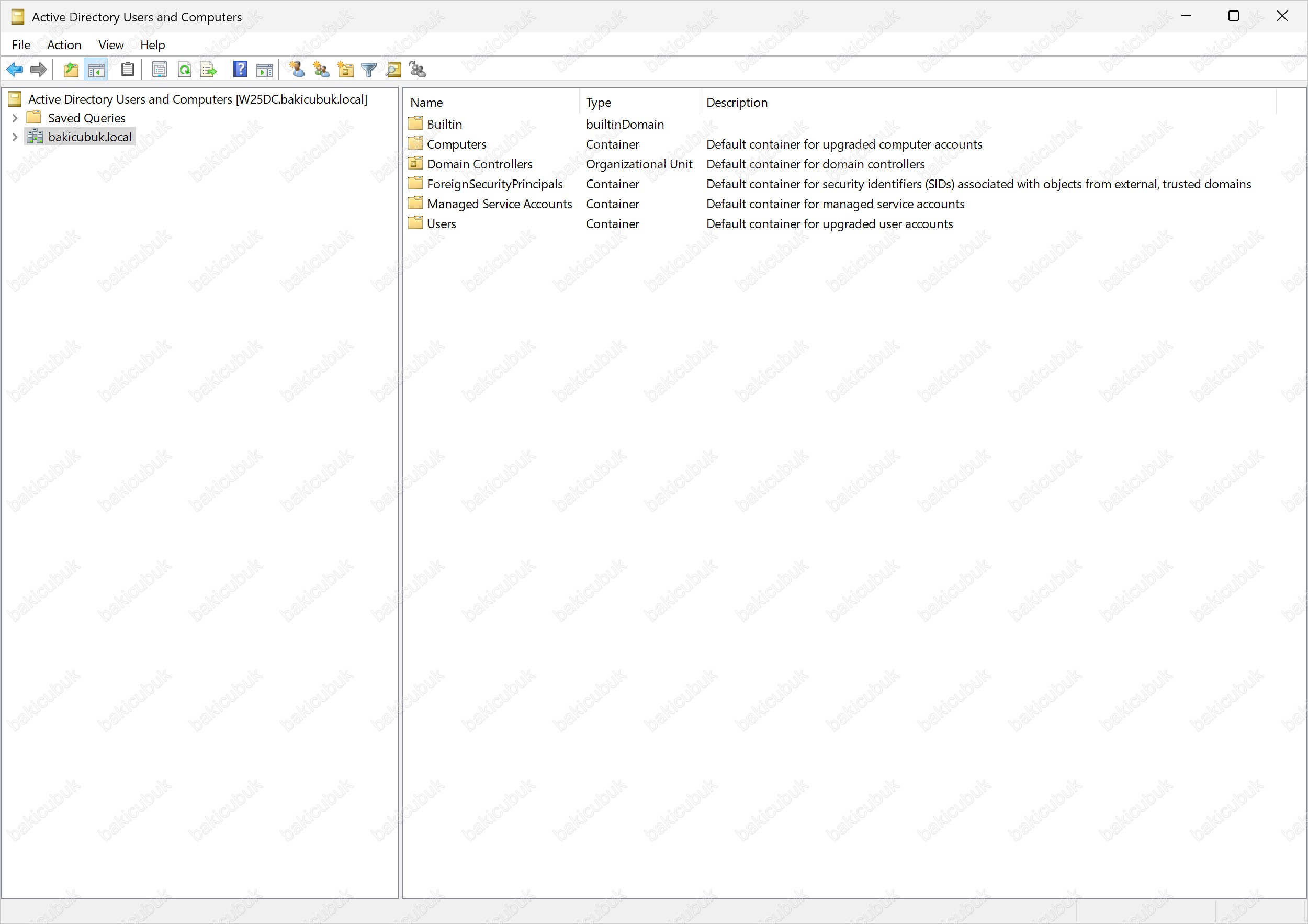The height and width of the screenshot is (924, 1308).
Task: Click the window title bar app icon
Action: tap(18, 17)
